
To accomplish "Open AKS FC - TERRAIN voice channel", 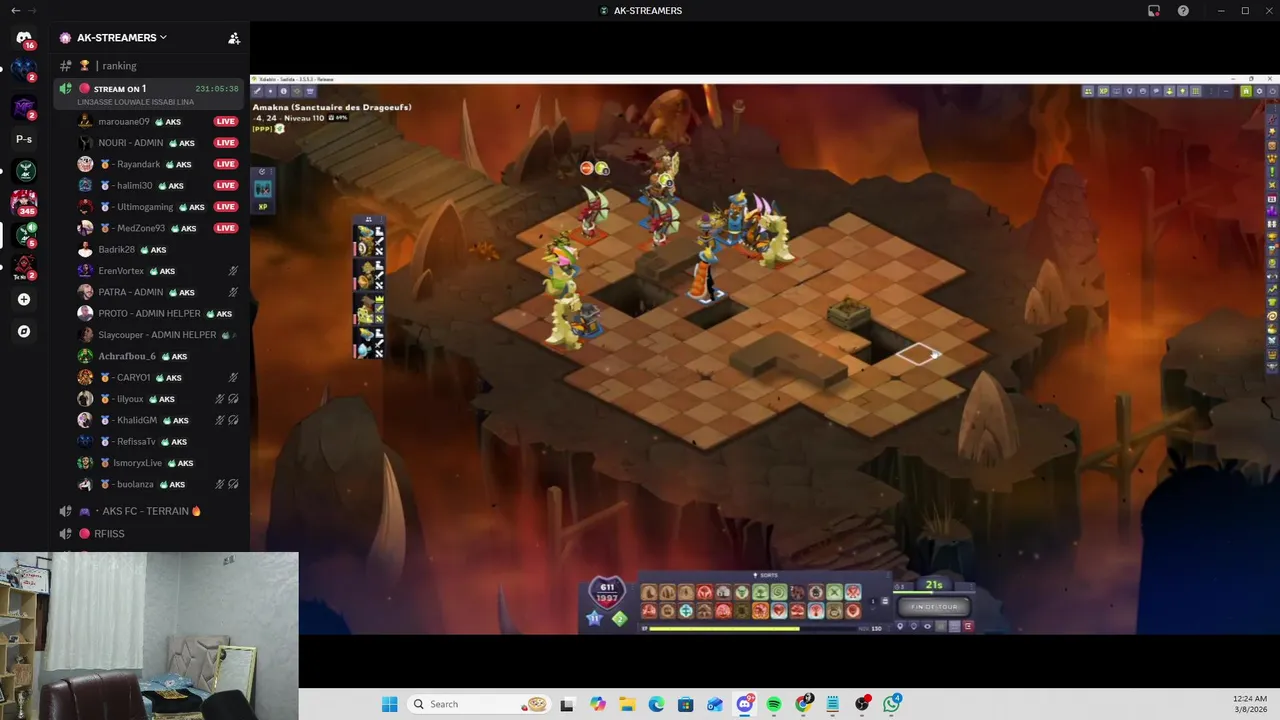I will tap(150, 511).
